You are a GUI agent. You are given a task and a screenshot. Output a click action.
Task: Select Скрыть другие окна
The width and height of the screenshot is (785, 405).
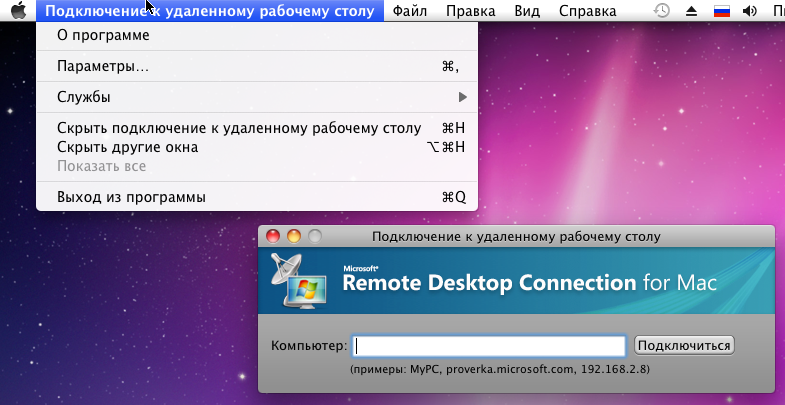257,147
